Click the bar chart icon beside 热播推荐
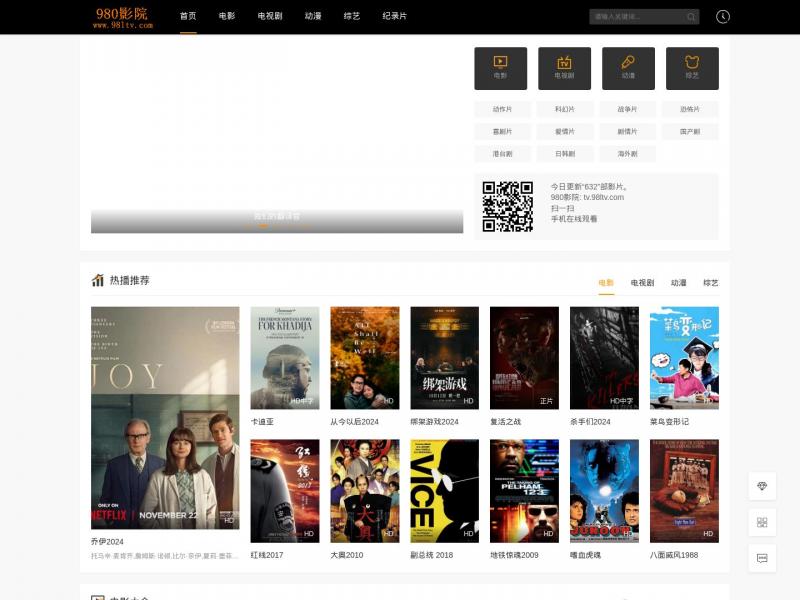 [x=97, y=280]
